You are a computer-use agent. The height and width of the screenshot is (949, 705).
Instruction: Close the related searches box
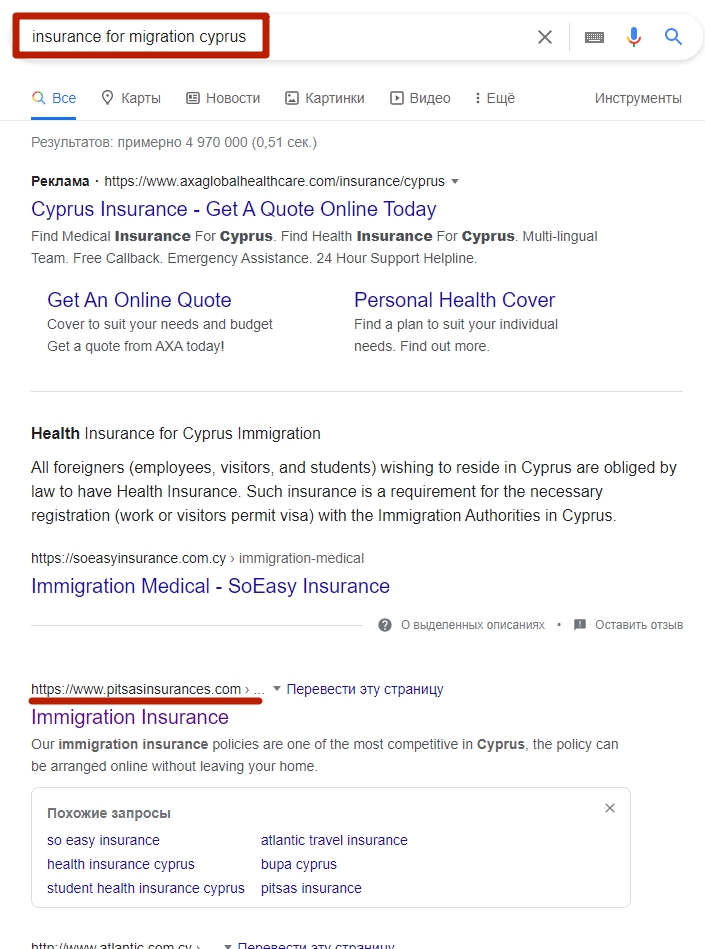[x=610, y=808]
